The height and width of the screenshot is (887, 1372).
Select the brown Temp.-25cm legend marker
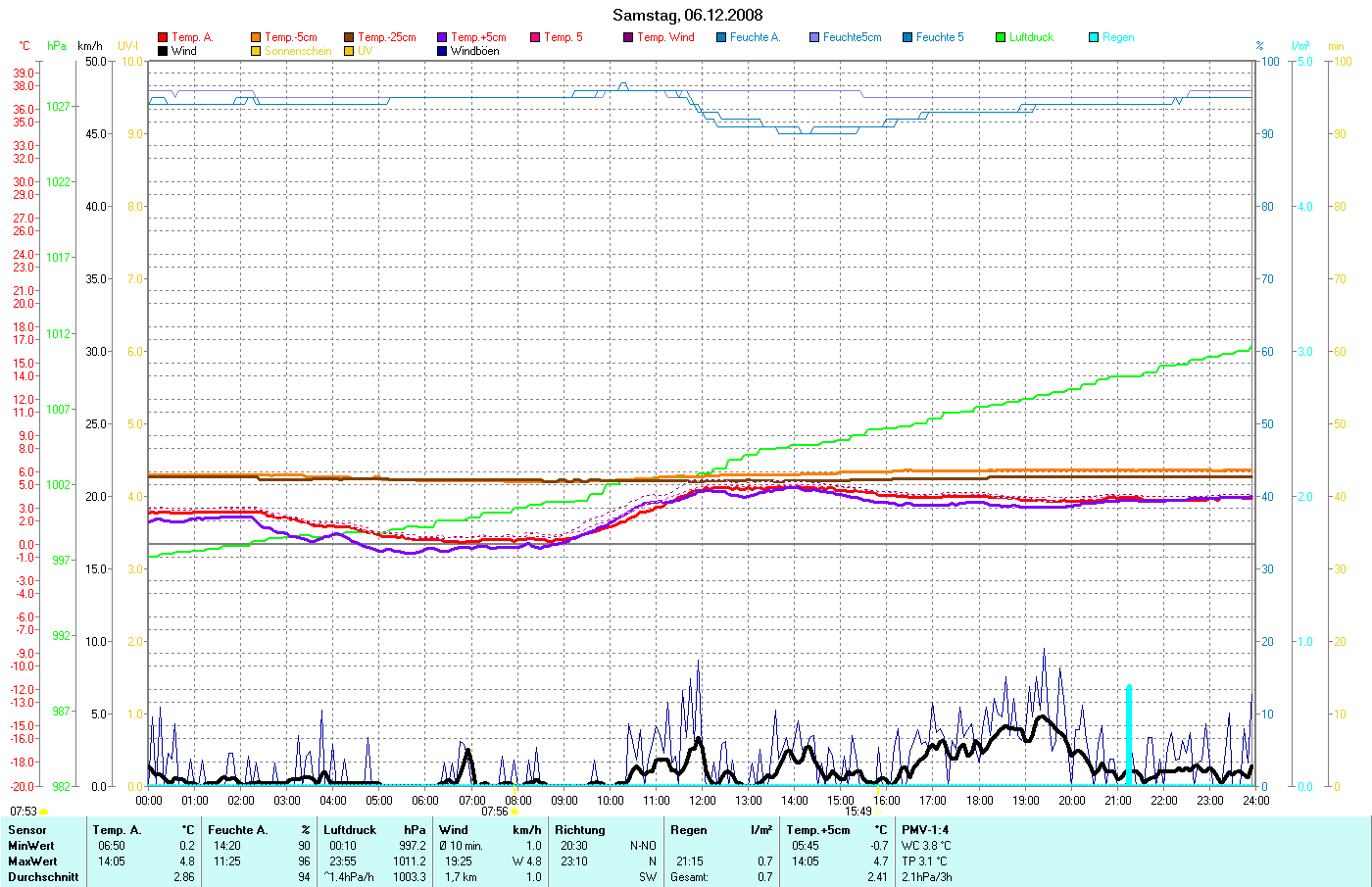(x=349, y=37)
